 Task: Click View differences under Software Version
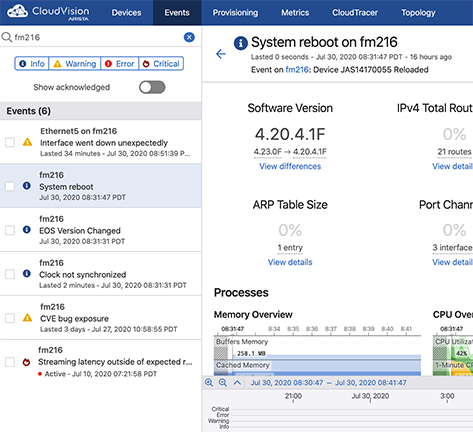tap(290, 166)
